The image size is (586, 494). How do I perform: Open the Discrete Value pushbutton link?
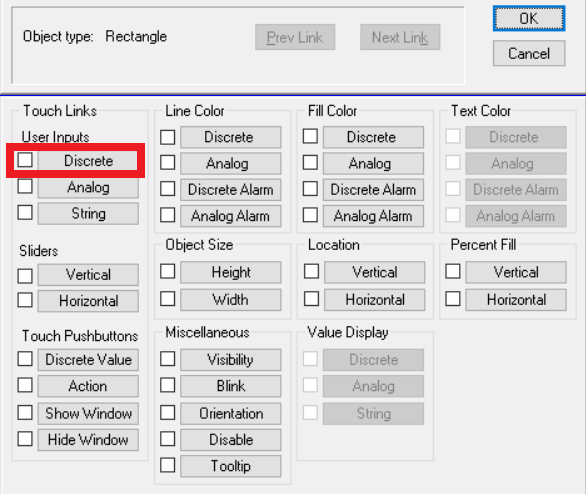[x=88, y=360]
